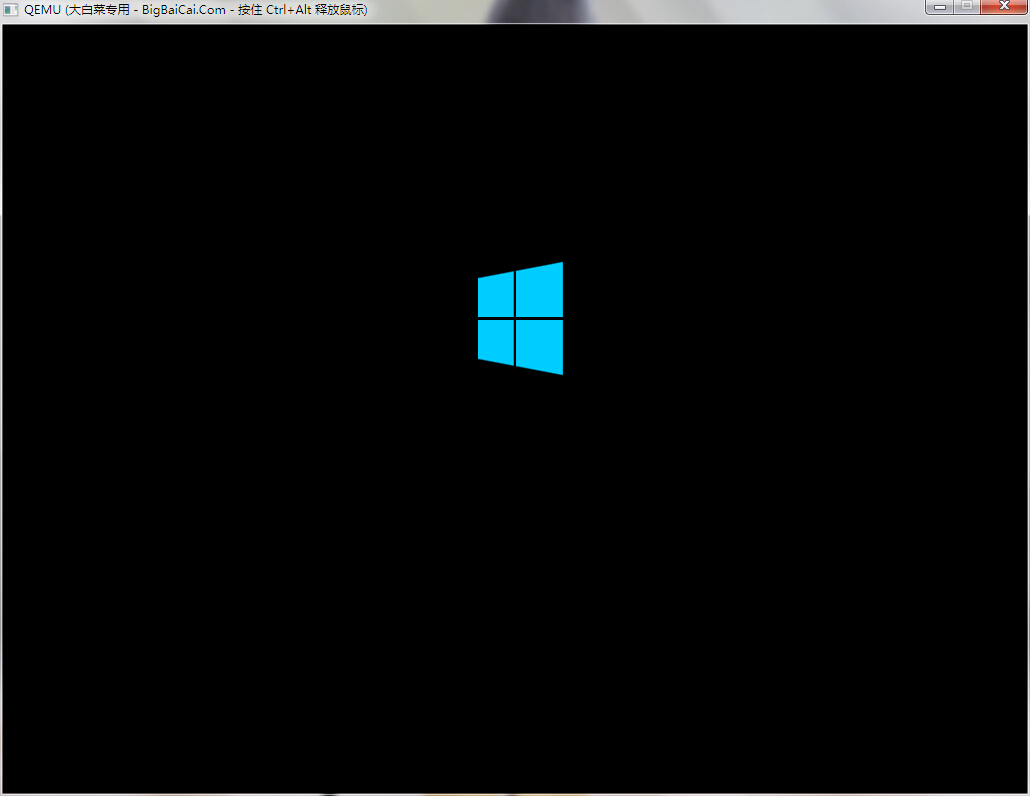Close the QEMU window
The width and height of the screenshot is (1030, 796).
[x=1004, y=7]
